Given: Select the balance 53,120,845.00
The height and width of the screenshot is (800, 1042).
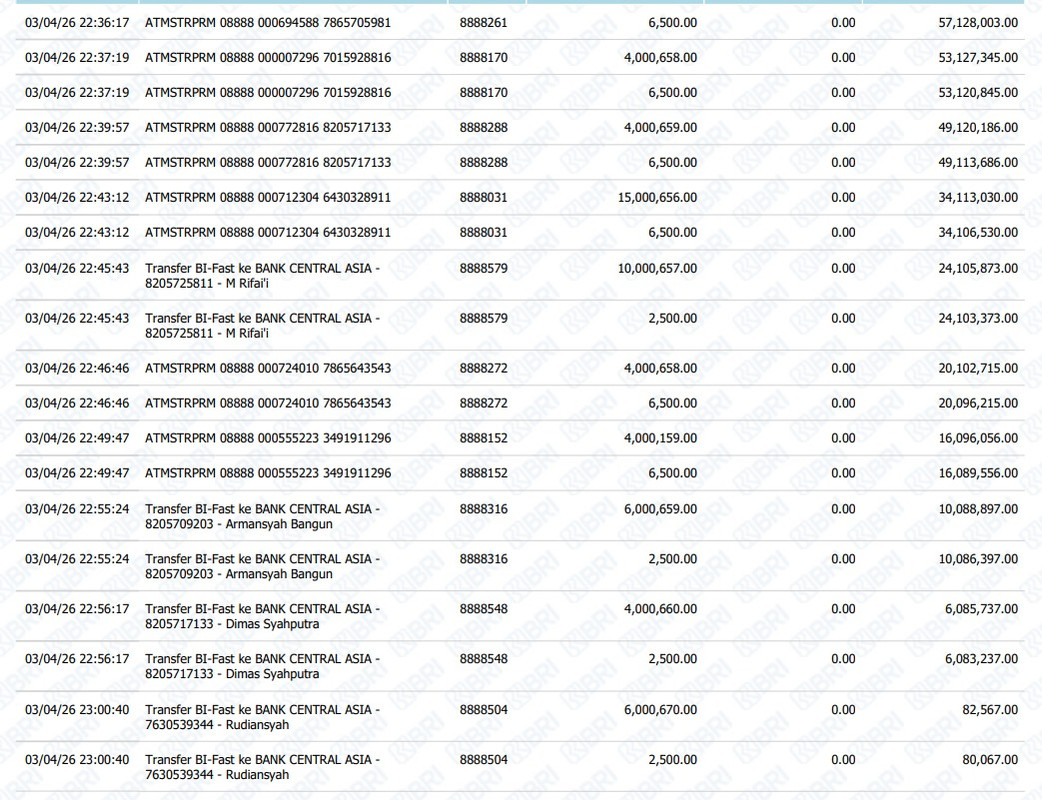Looking at the screenshot, I should tap(978, 92).
